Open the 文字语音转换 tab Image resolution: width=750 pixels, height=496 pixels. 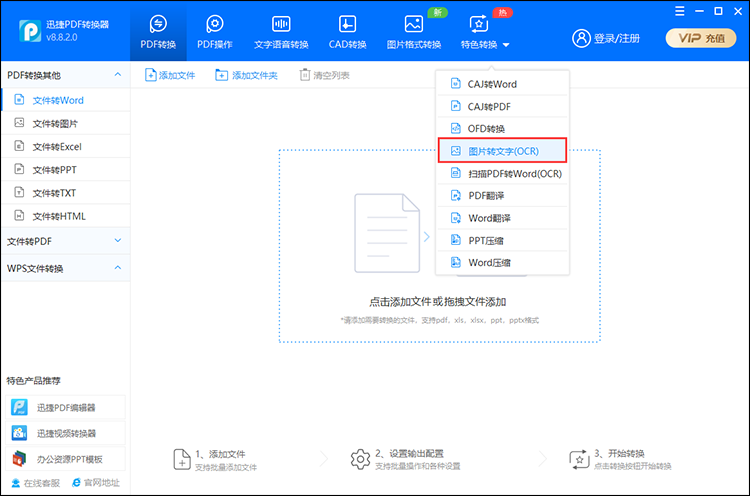[281, 33]
